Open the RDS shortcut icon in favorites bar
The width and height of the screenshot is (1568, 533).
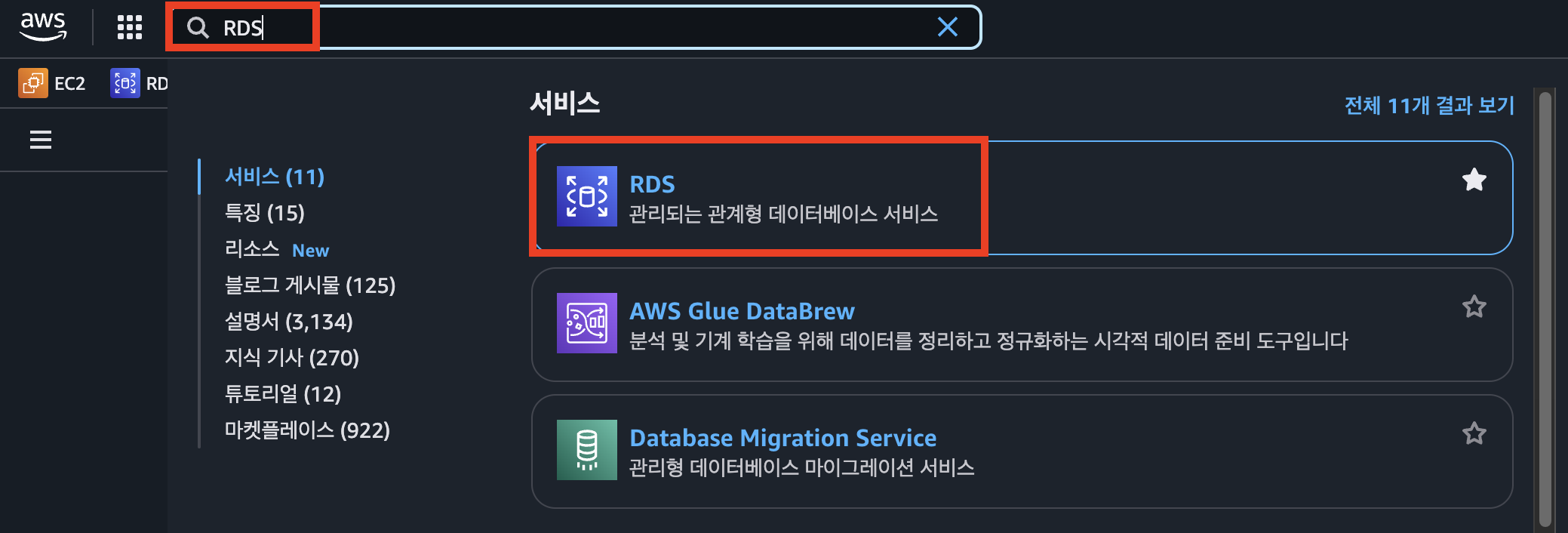125,83
